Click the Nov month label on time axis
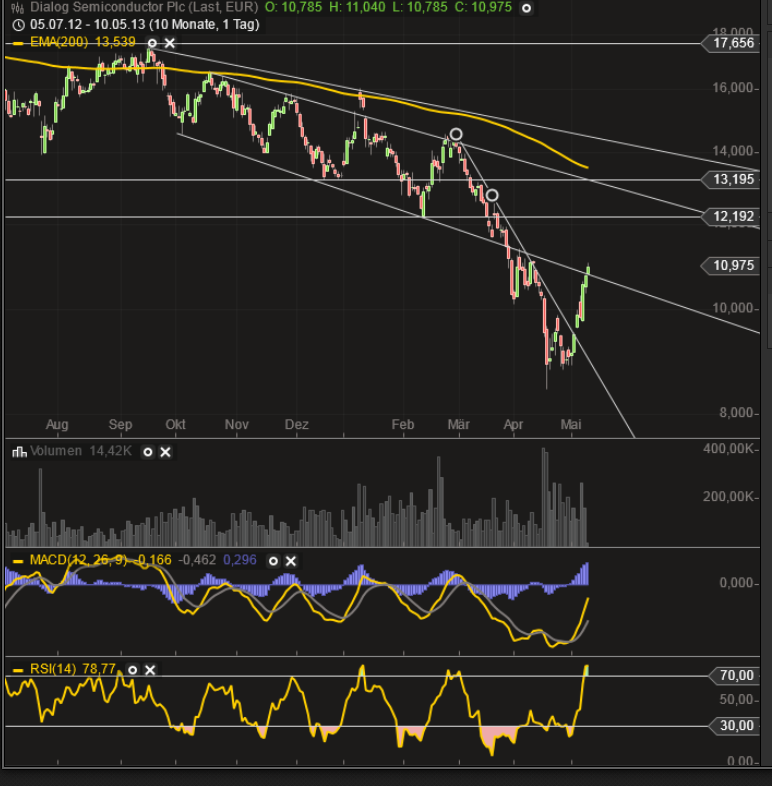 click(237, 425)
